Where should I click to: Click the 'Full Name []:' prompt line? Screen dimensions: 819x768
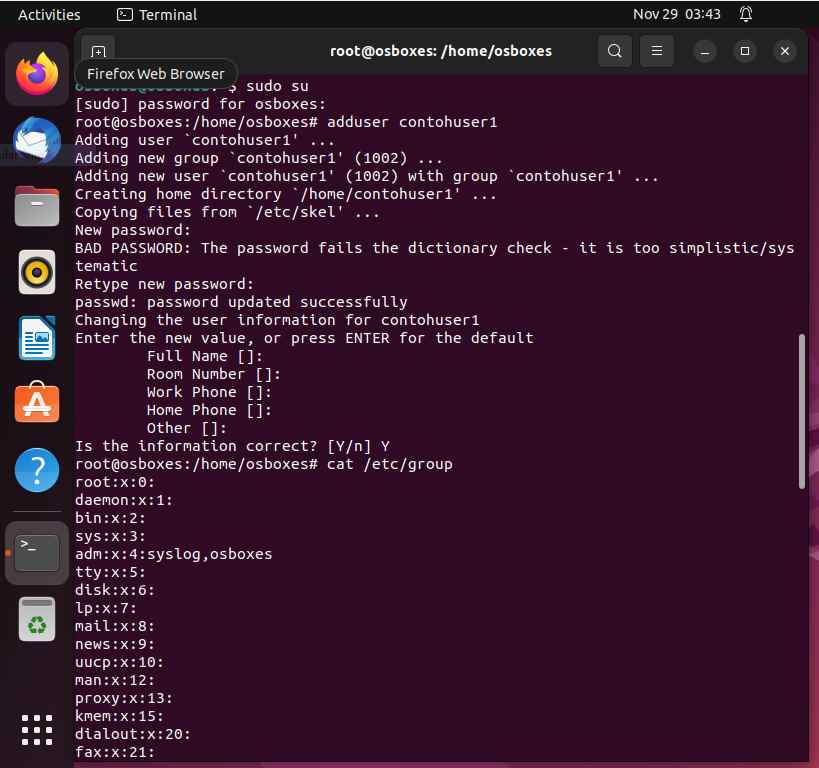(205, 356)
